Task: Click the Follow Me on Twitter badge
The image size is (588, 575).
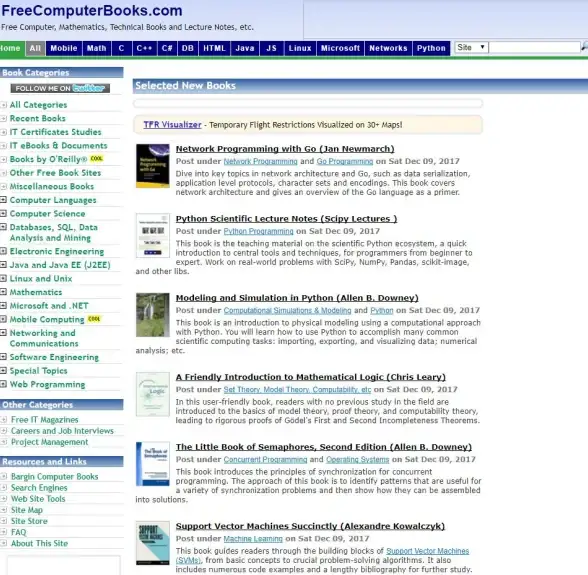Action: (60, 88)
